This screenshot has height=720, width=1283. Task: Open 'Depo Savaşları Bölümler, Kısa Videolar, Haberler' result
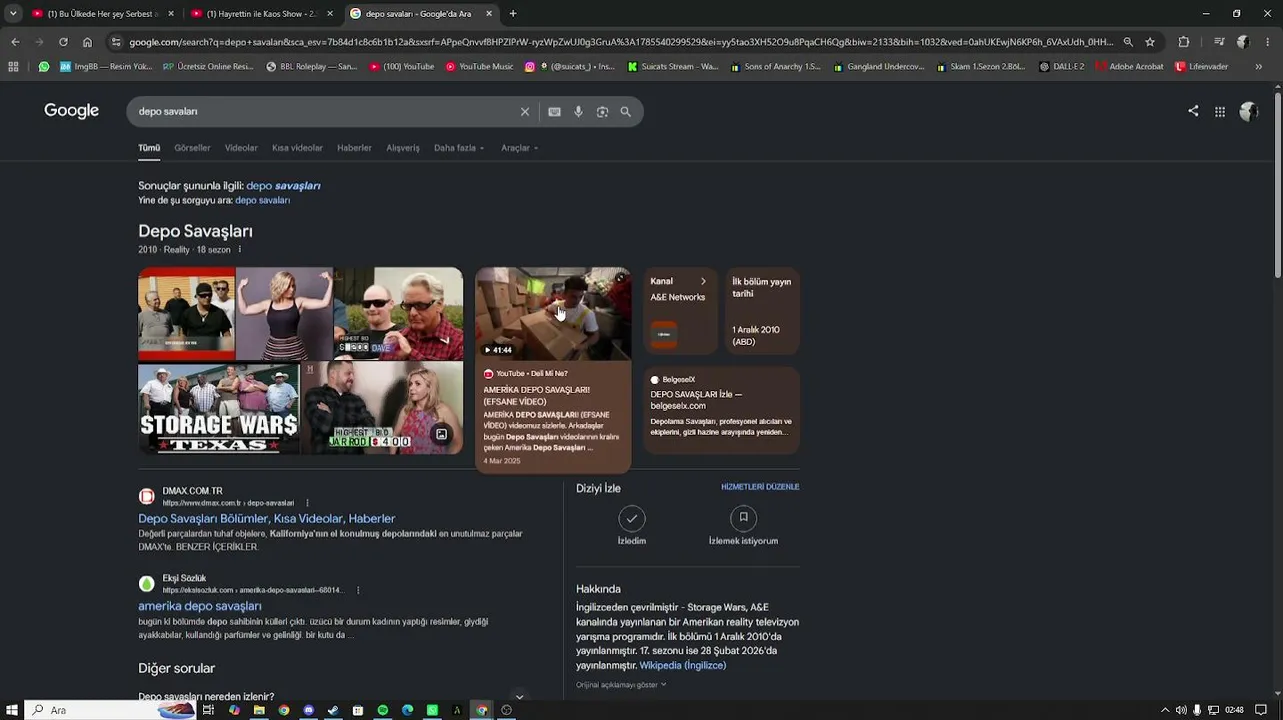(267, 519)
